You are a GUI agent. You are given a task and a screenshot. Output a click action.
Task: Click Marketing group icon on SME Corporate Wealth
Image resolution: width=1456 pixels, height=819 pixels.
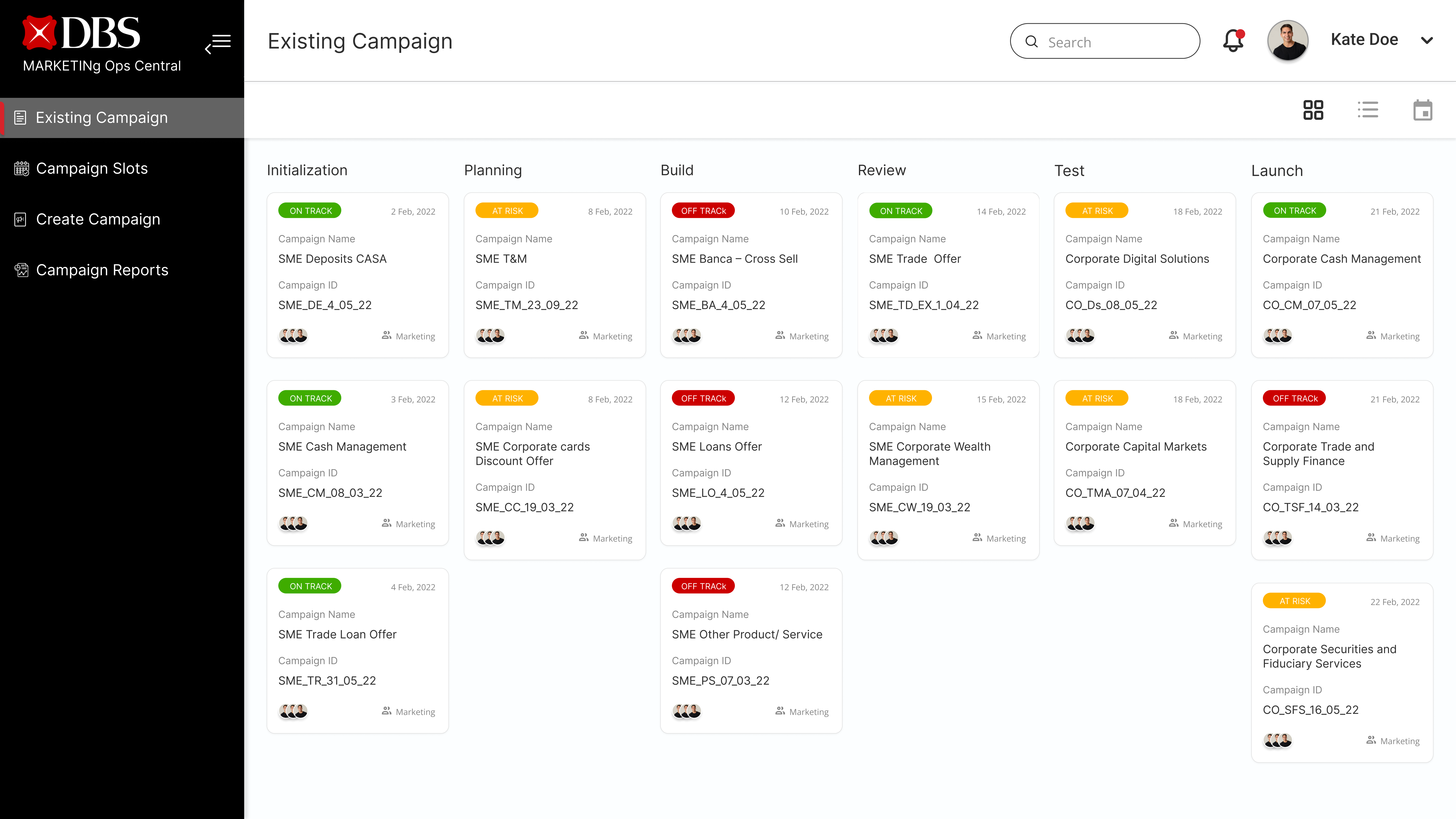click(x=977, y=537)
